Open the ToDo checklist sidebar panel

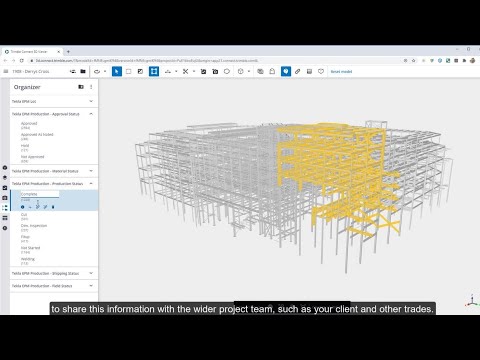5,188
